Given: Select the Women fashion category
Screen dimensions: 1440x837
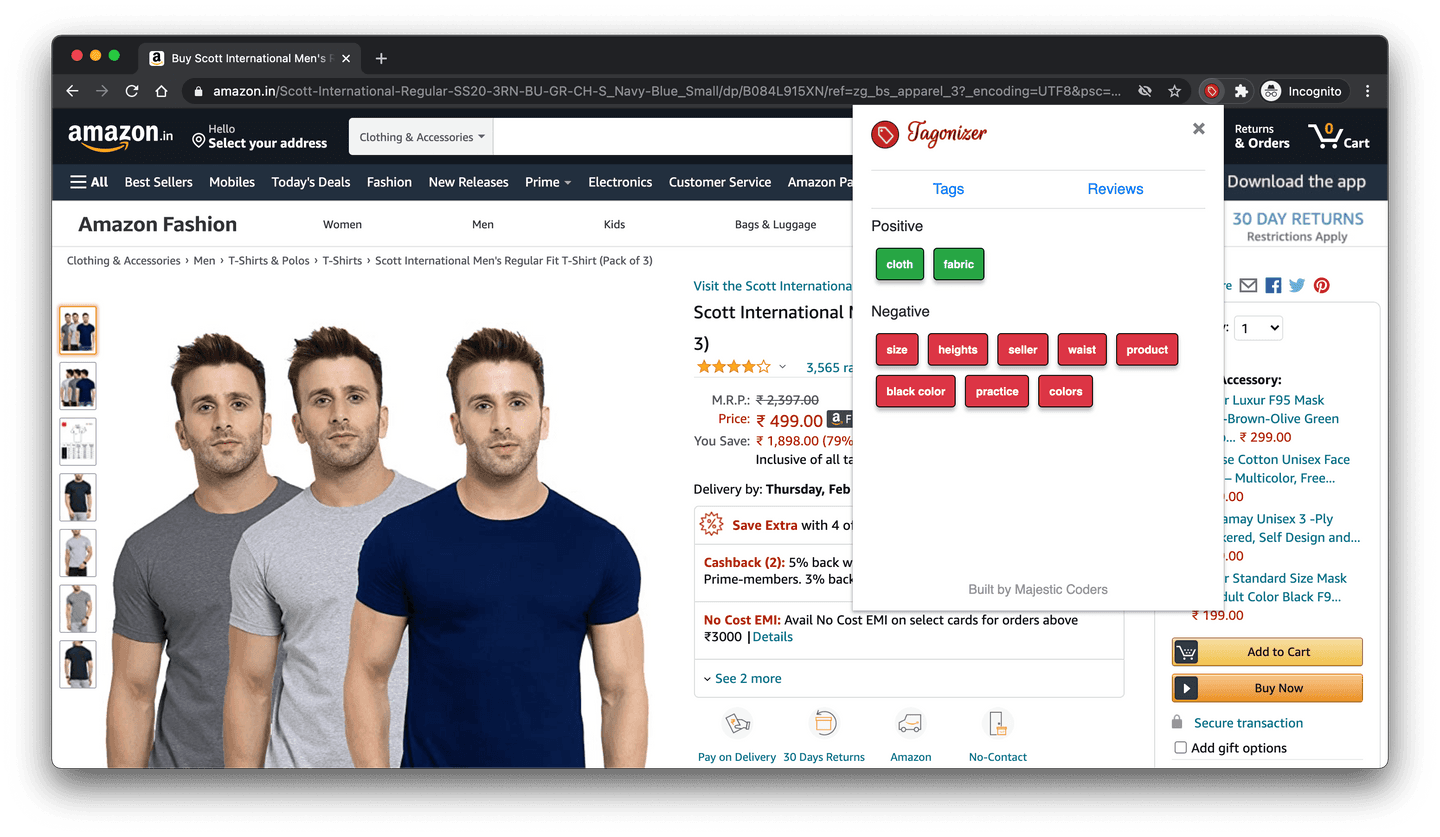Looking at the screenshot, I should click(342, 224).
